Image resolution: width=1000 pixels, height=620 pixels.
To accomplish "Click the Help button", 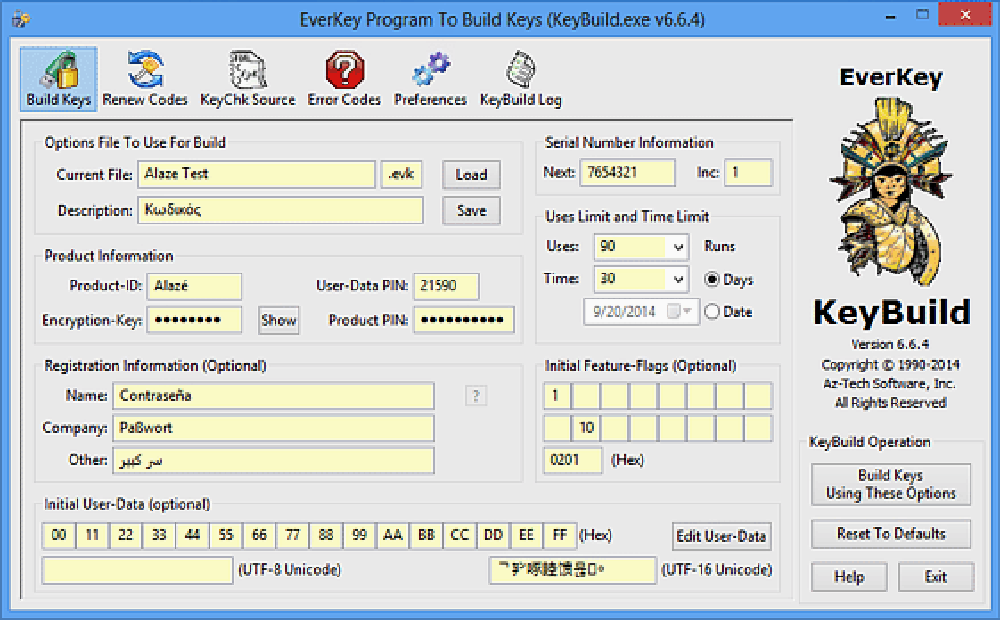I will pyautogui.click(x=849, y=577).
